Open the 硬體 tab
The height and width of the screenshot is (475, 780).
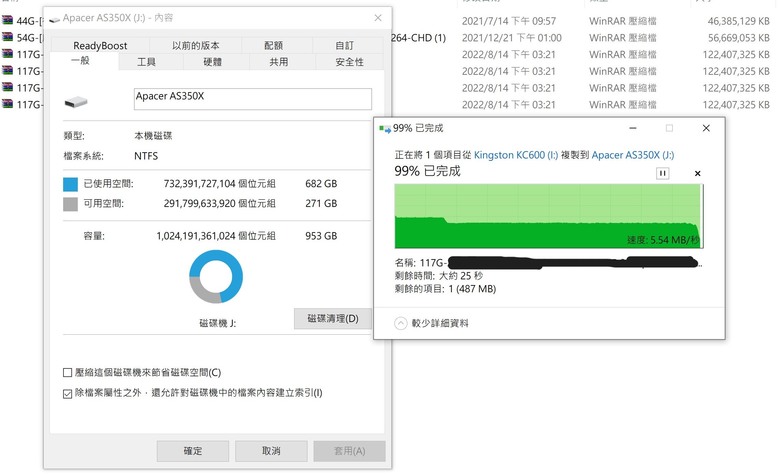(x=212, y=62)
